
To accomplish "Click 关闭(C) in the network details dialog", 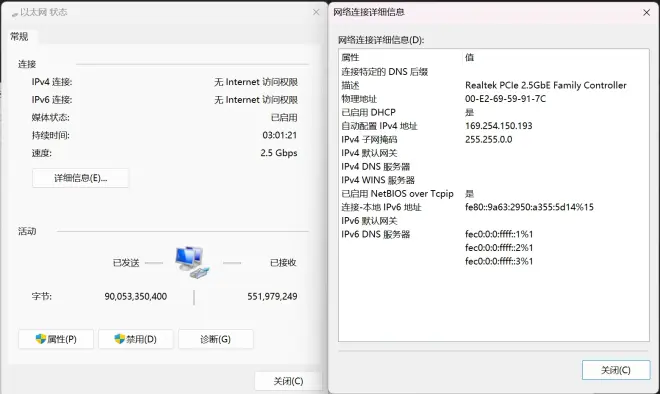I will (616, 370).
